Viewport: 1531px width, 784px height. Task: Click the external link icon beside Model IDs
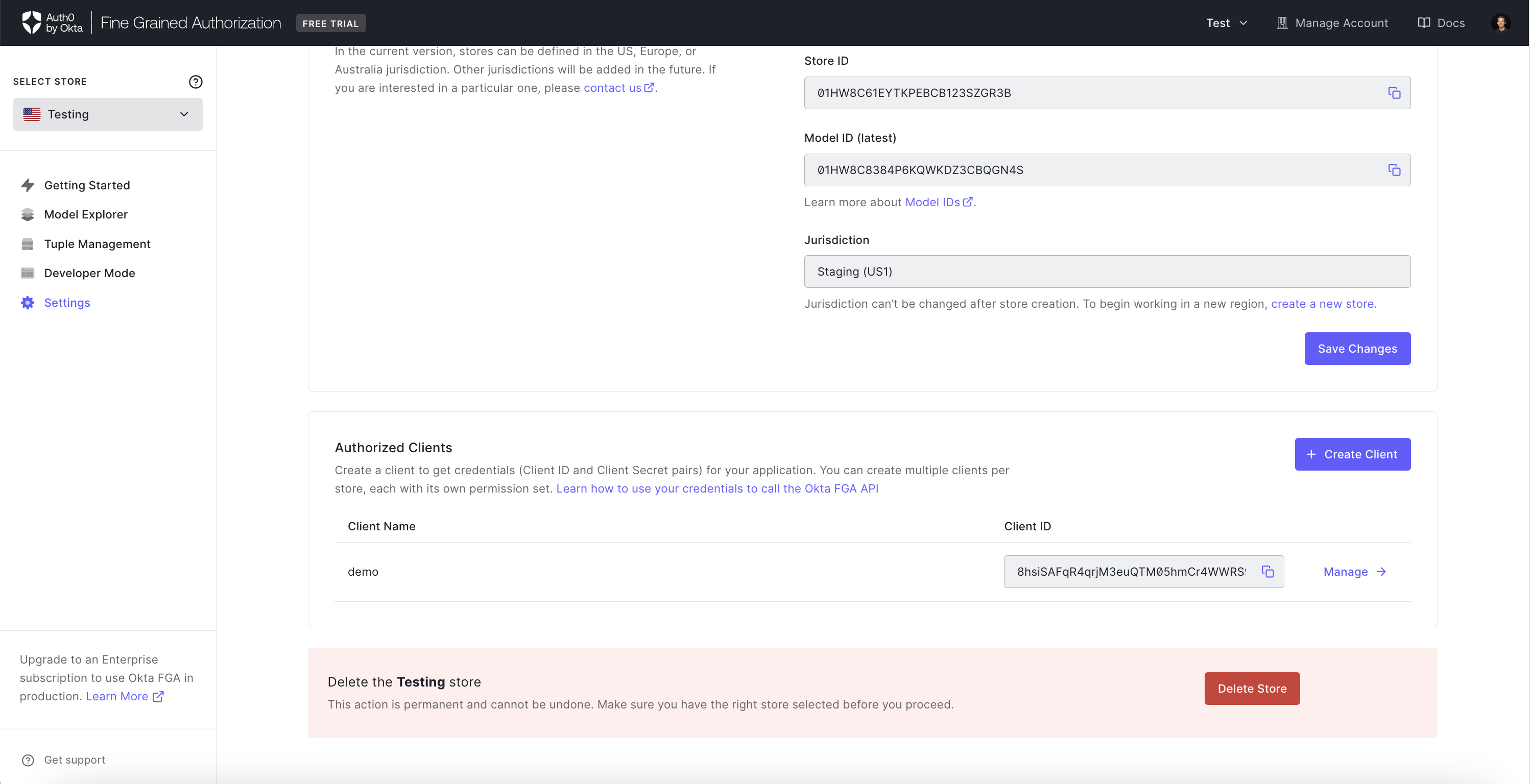(x=968, y=202)
